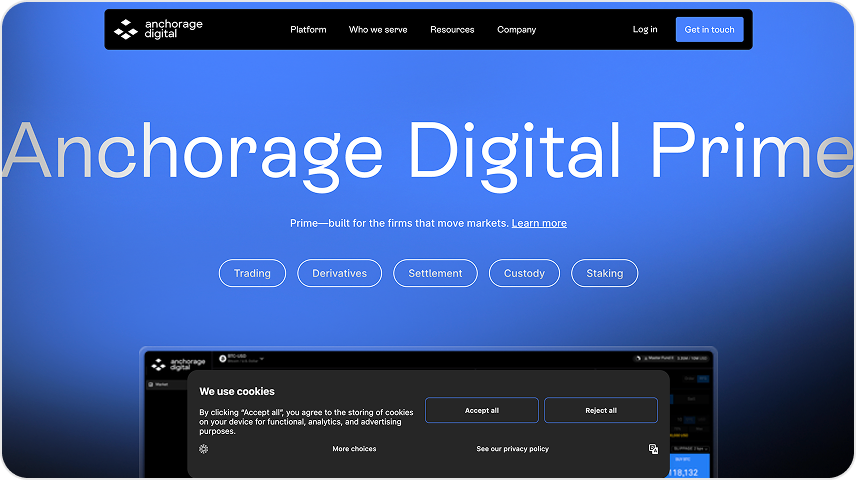Image resolution: width=856 pixels, height=480 pixels.
Task: Click the Get in touch button
Action: (x=709, y=29)
